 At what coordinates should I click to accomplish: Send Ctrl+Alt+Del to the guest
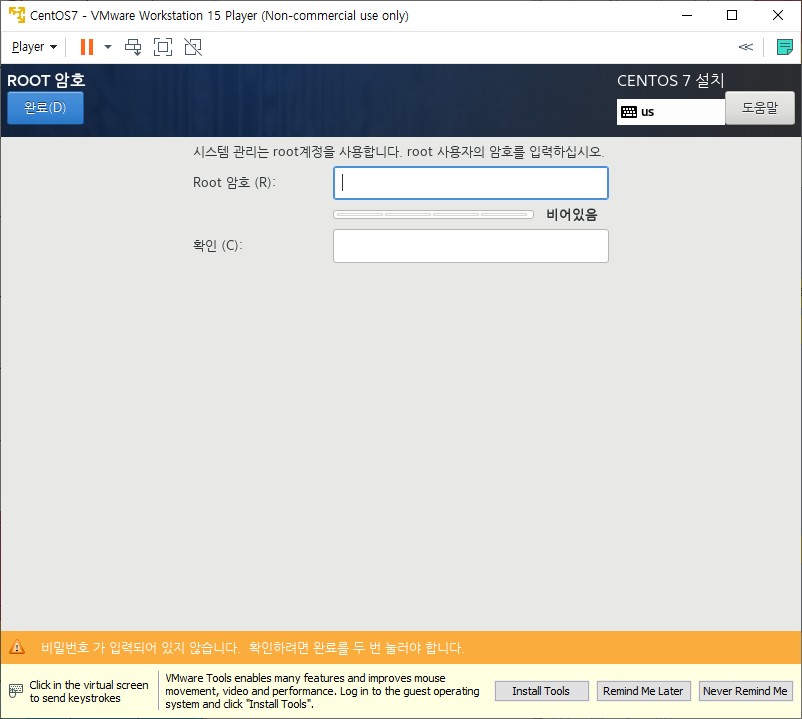coord(133,47)
